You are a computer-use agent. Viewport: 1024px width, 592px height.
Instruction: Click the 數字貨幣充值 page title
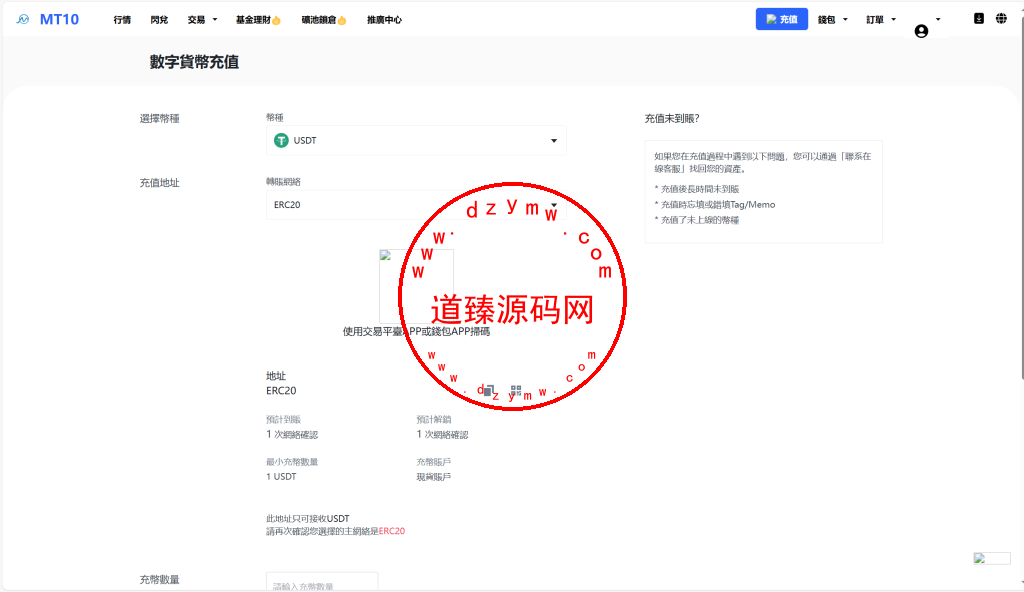(x=194, y=62)
